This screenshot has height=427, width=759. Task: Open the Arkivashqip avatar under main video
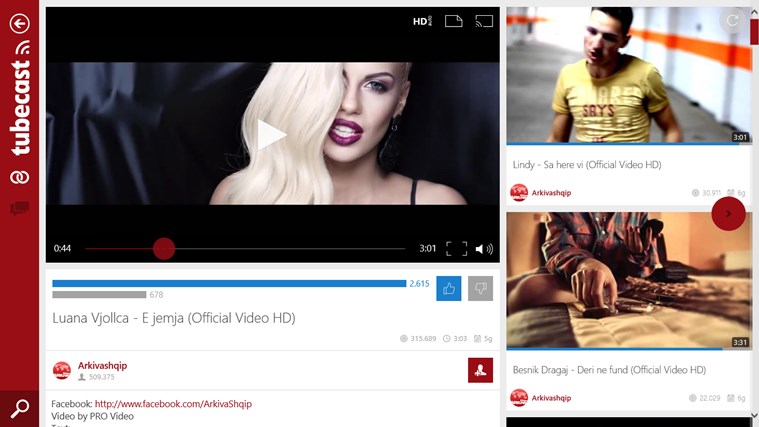[61, 370]
